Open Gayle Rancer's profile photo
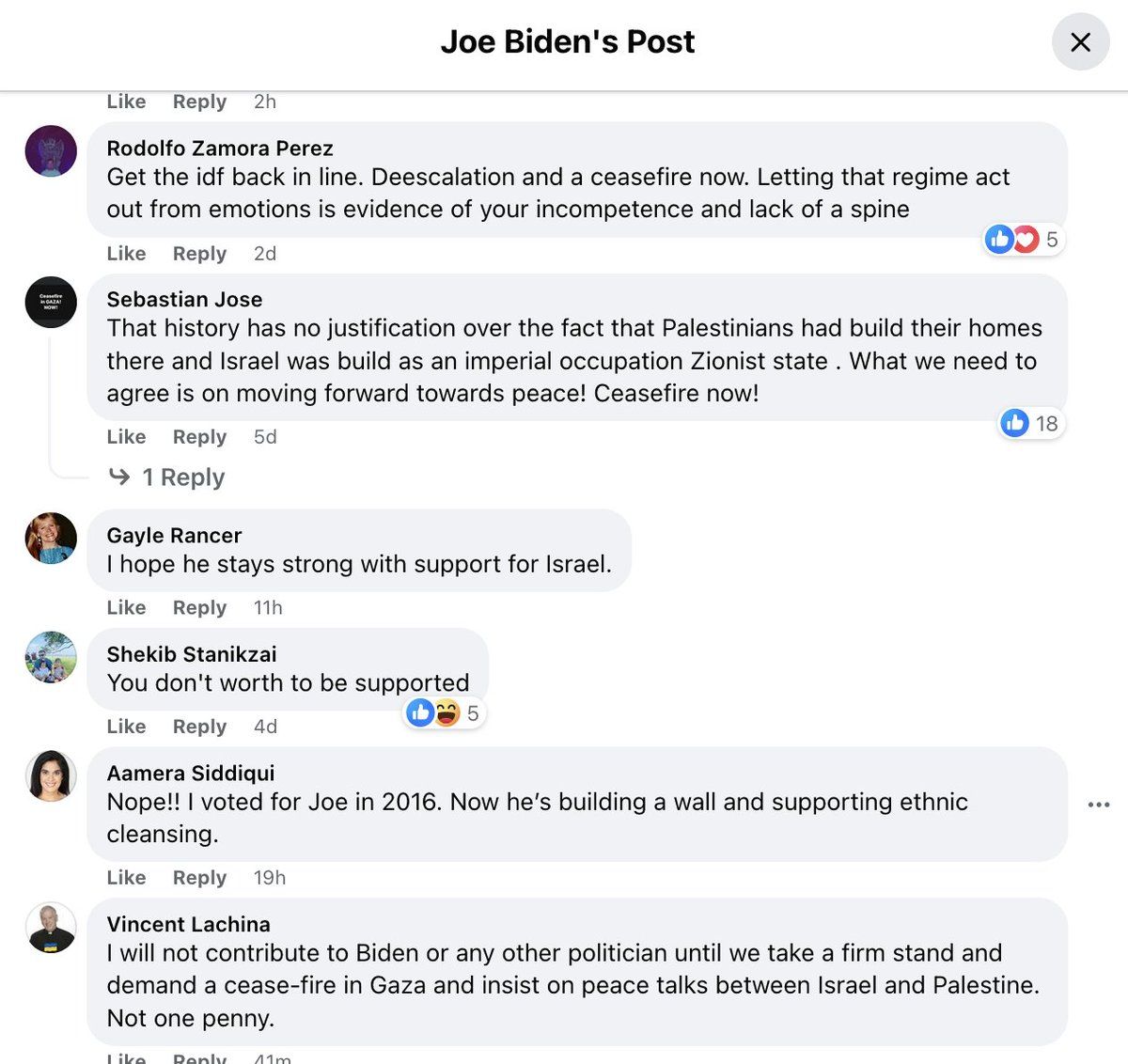This screenshot has height=1064, width=1128. 51,539
